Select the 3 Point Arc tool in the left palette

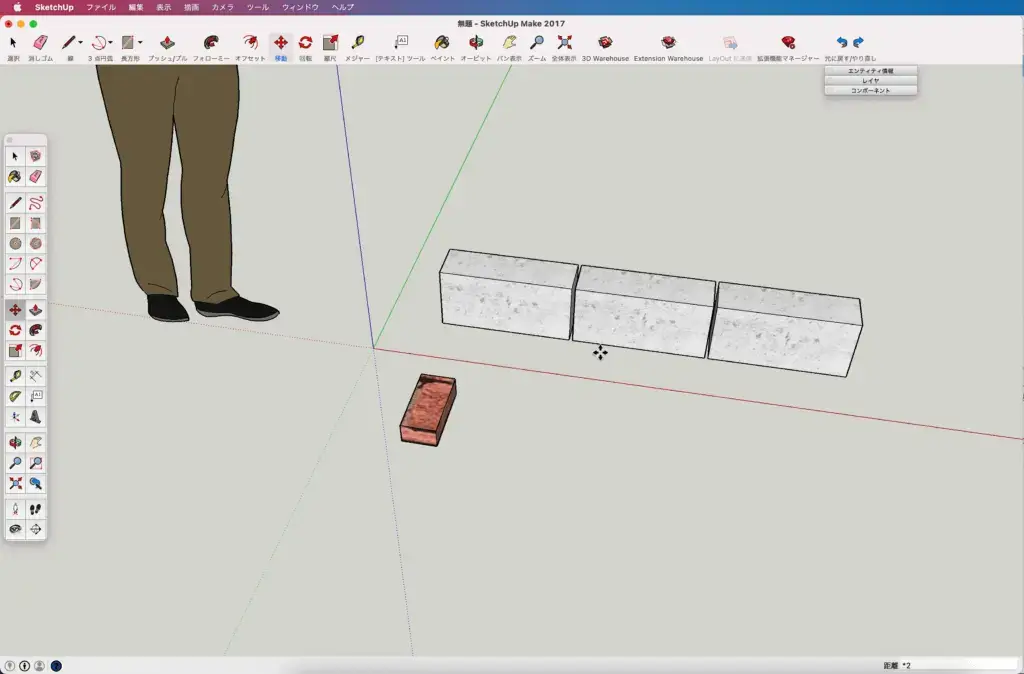15,284
